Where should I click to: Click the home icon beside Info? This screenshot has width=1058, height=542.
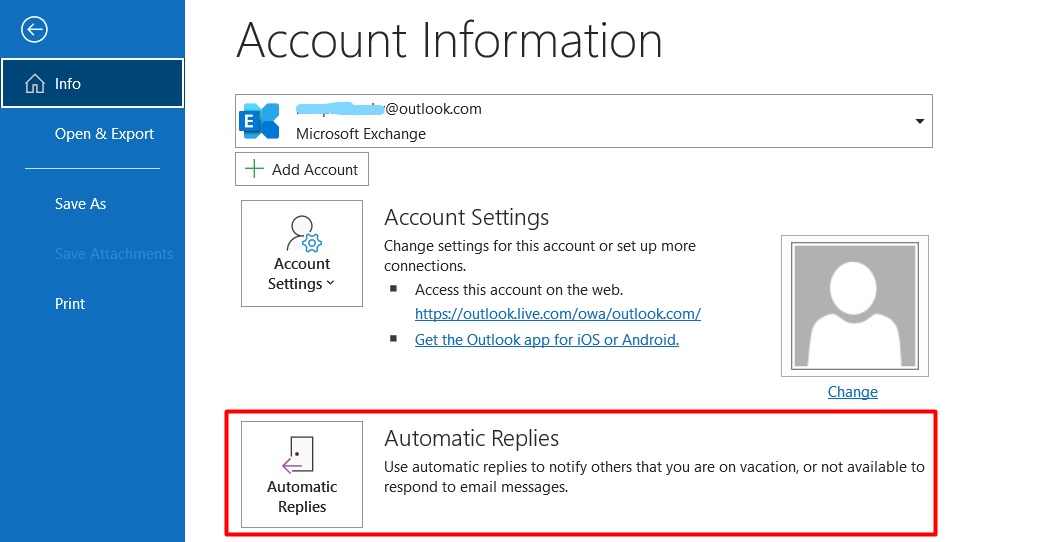point(34,83)
